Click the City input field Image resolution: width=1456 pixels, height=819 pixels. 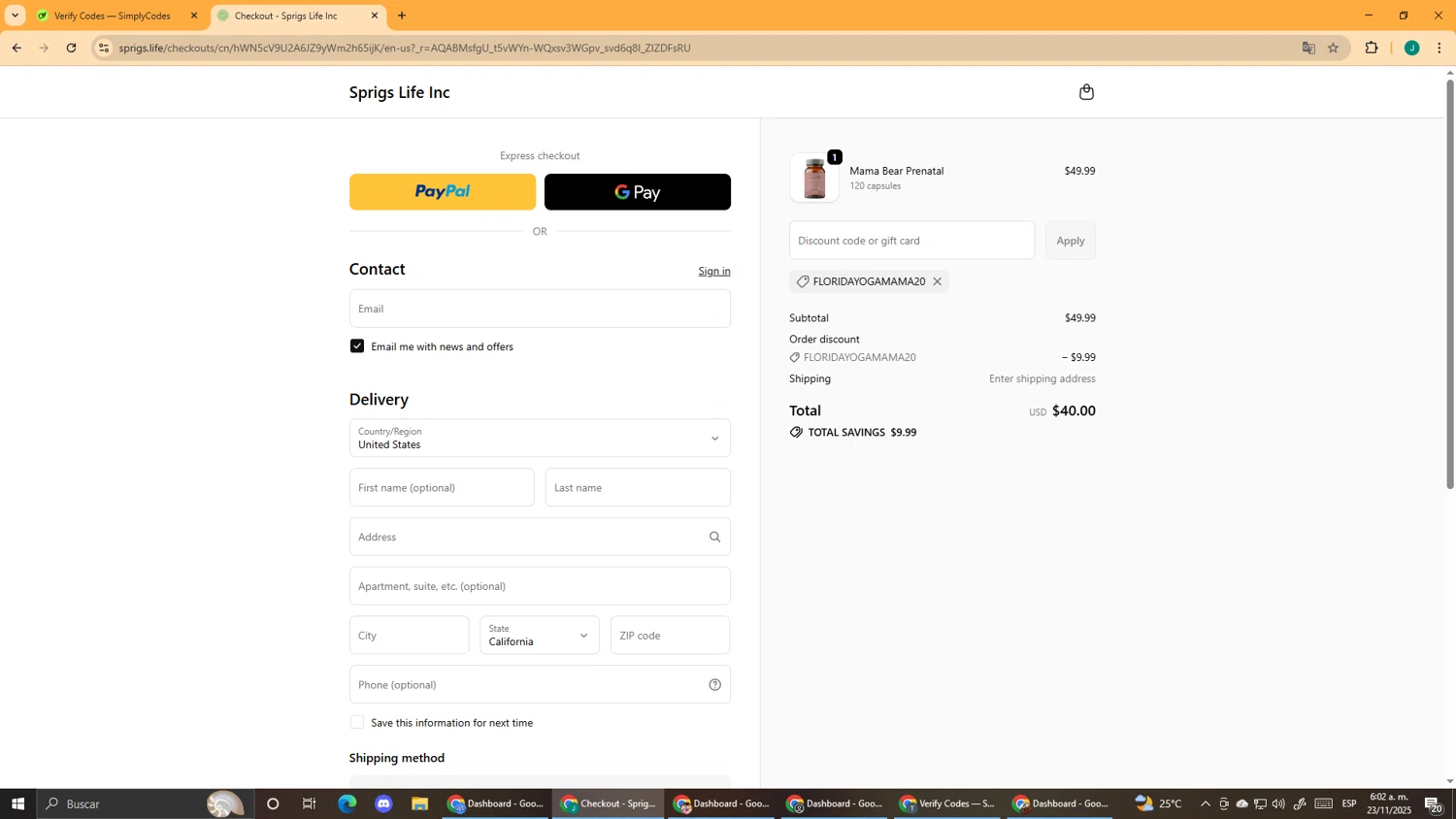click(409, 635)
